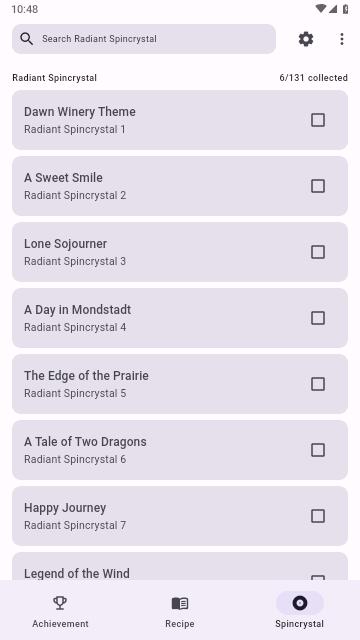Tap the Recipe book icon
360x640 pixels.
pos(180,603)
